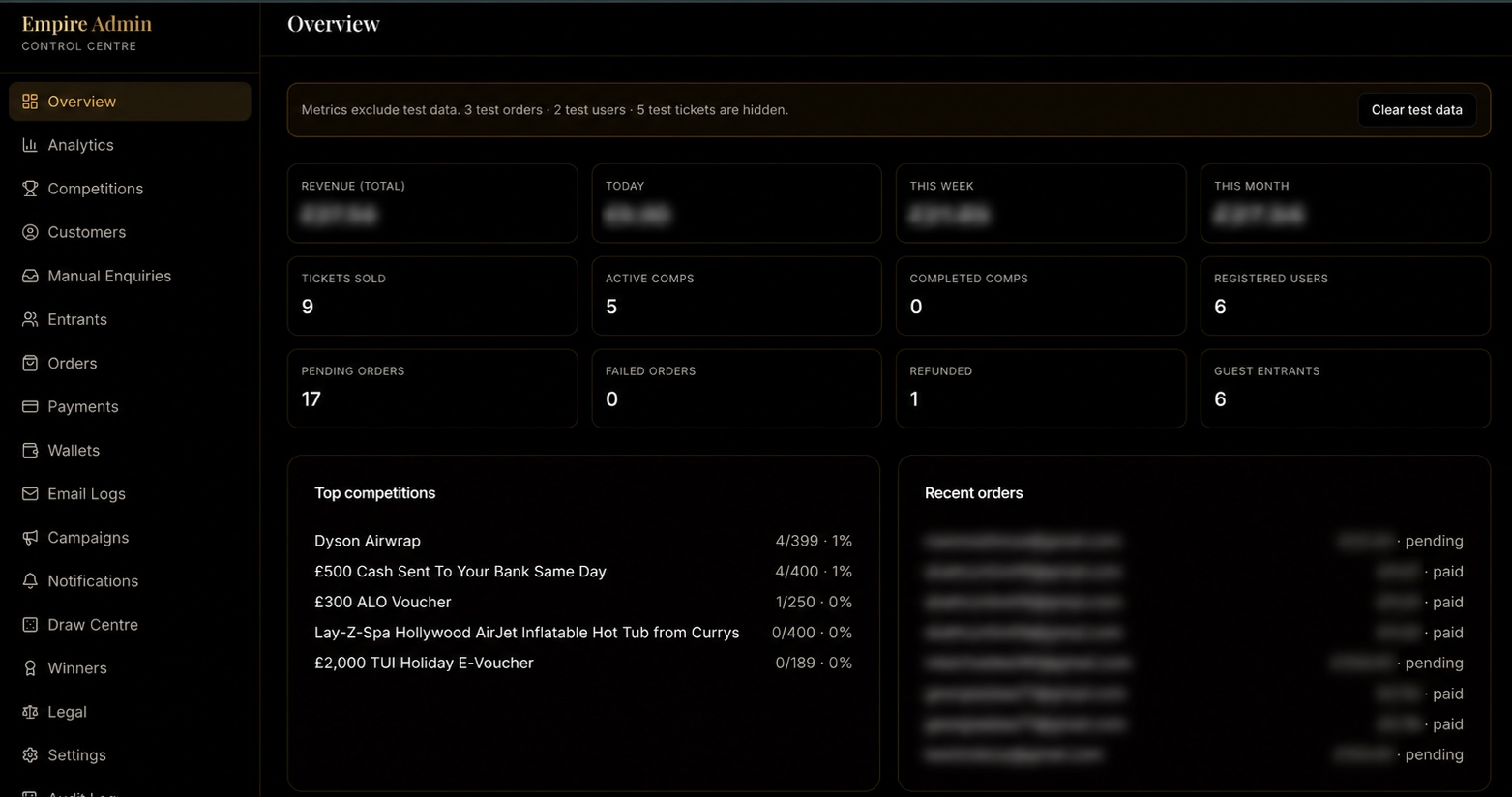Click the Legal scales icon
Viewport: 1512px width, 797px height.
pyautogui.click(x=30, y=711)
